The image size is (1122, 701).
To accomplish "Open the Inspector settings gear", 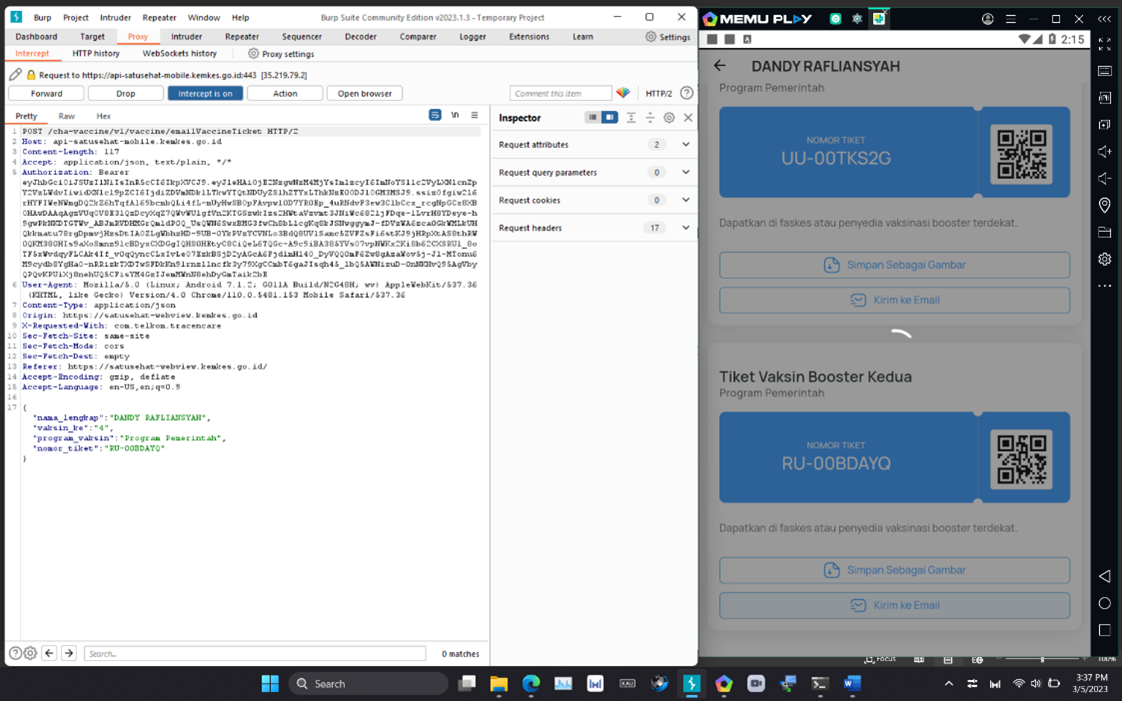I will pyautogui.click(x=669, y=118).
